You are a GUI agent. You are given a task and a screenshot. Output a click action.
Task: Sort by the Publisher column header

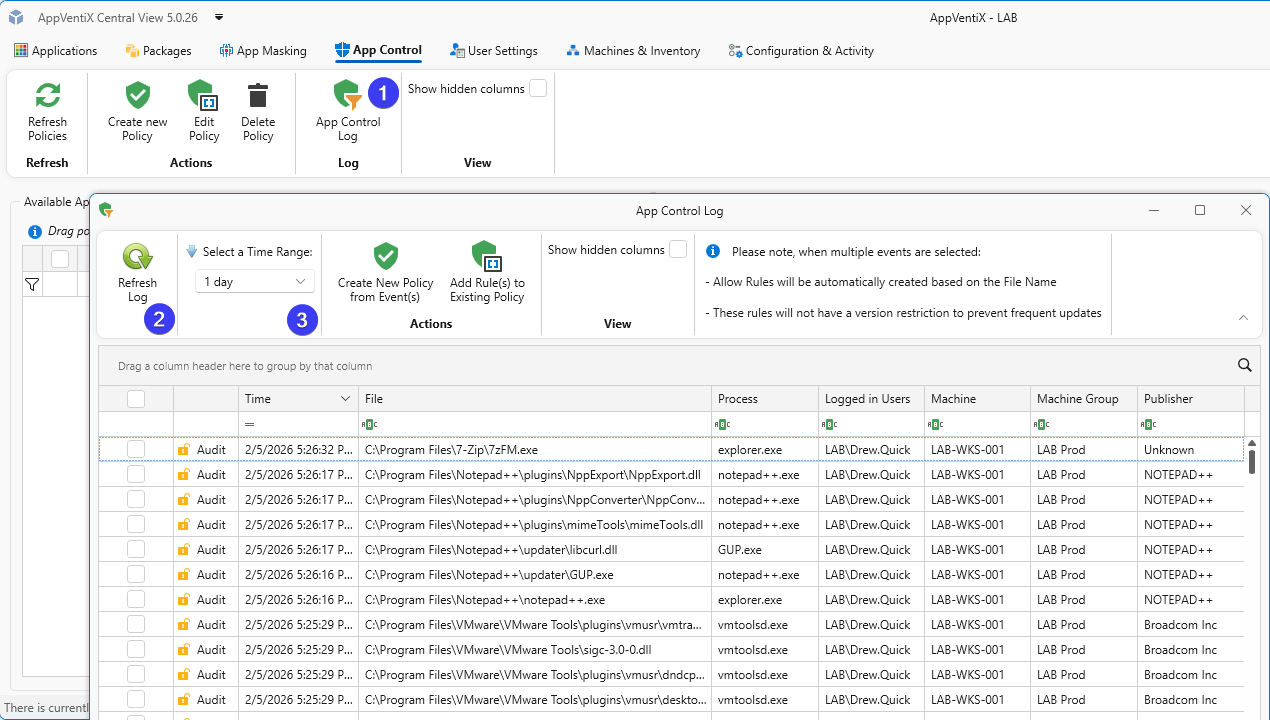(x=1168, y=399)
